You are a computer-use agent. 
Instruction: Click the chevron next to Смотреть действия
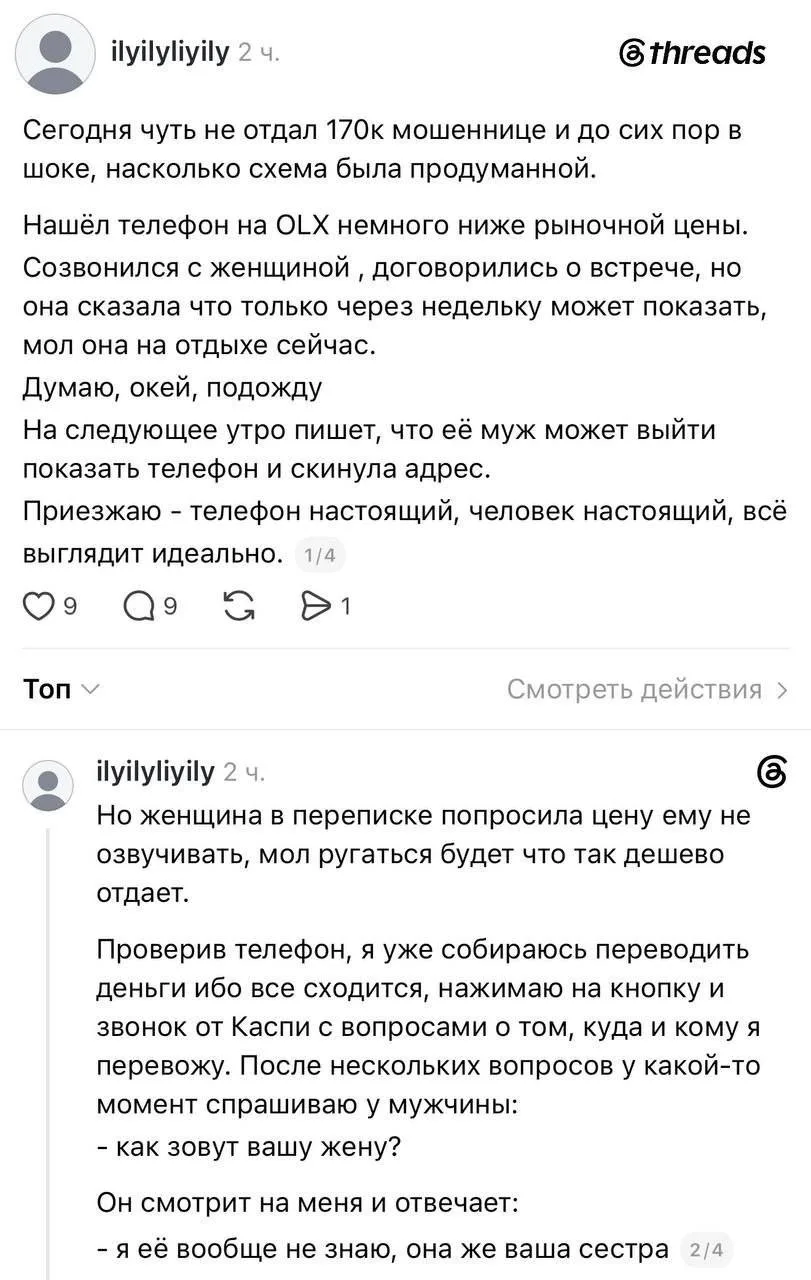point(781,689)
